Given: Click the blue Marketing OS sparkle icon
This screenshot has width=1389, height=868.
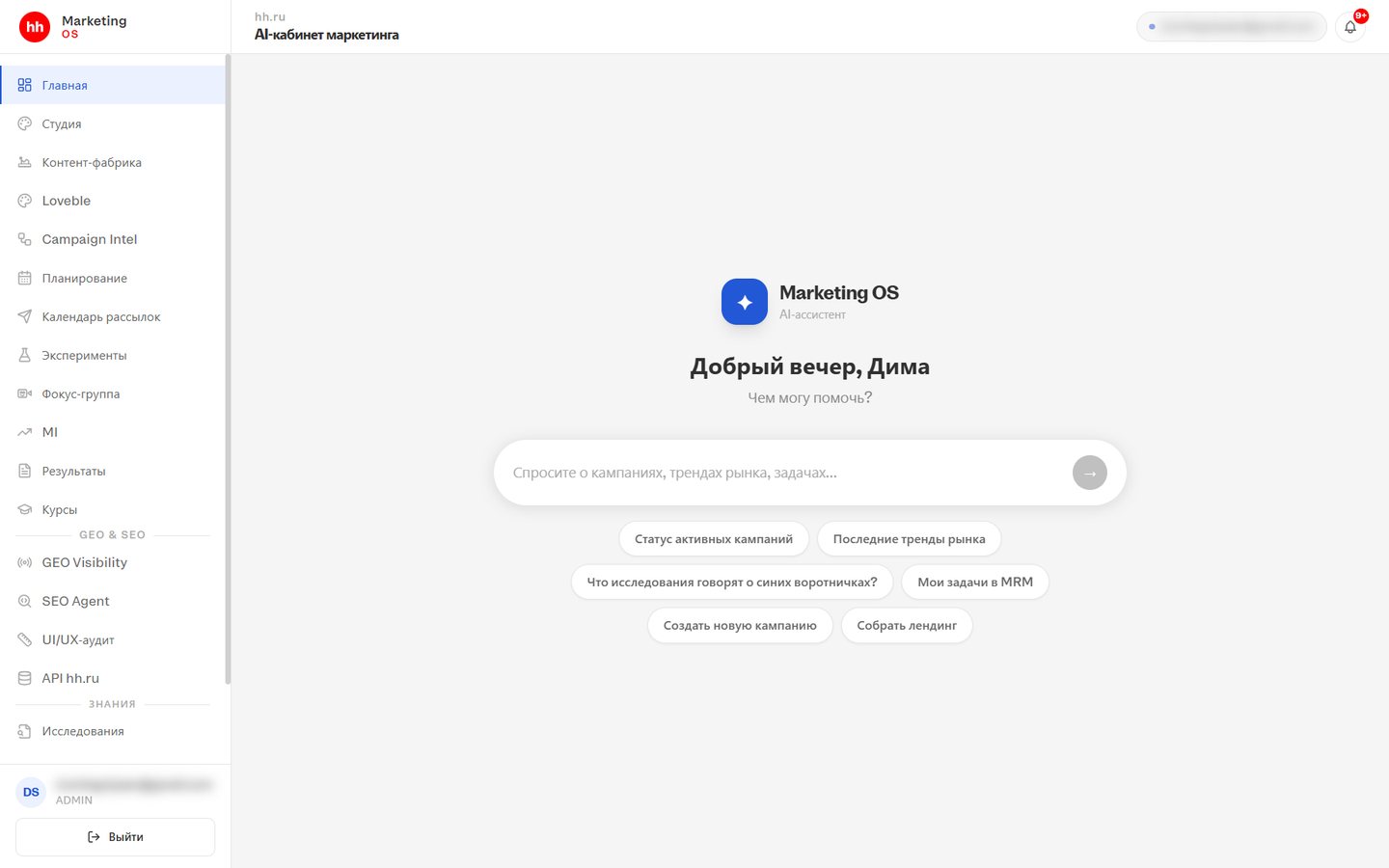Looking at the screenshot, I should [745, 302].
